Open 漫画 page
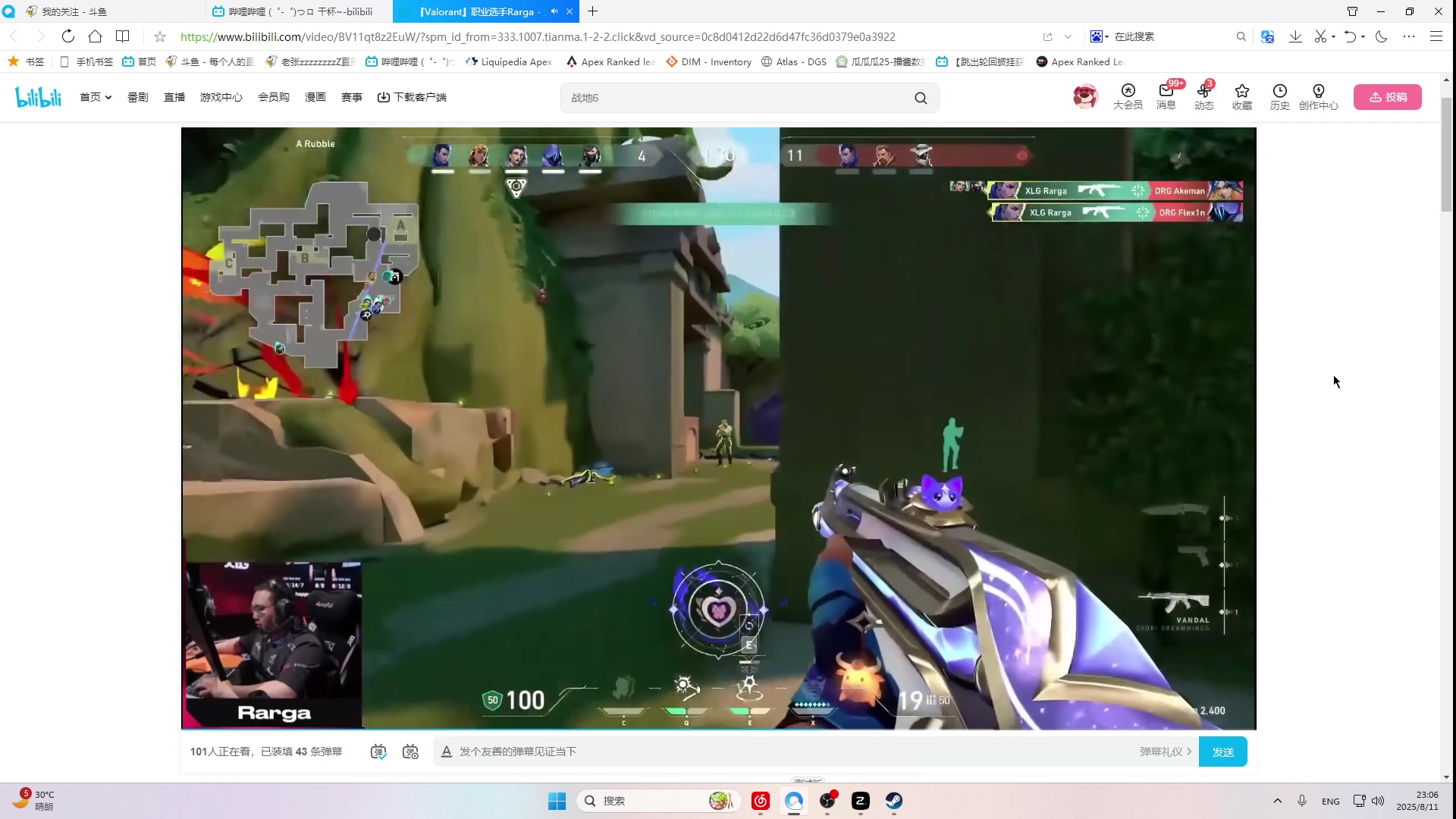 tap(315, 97)
